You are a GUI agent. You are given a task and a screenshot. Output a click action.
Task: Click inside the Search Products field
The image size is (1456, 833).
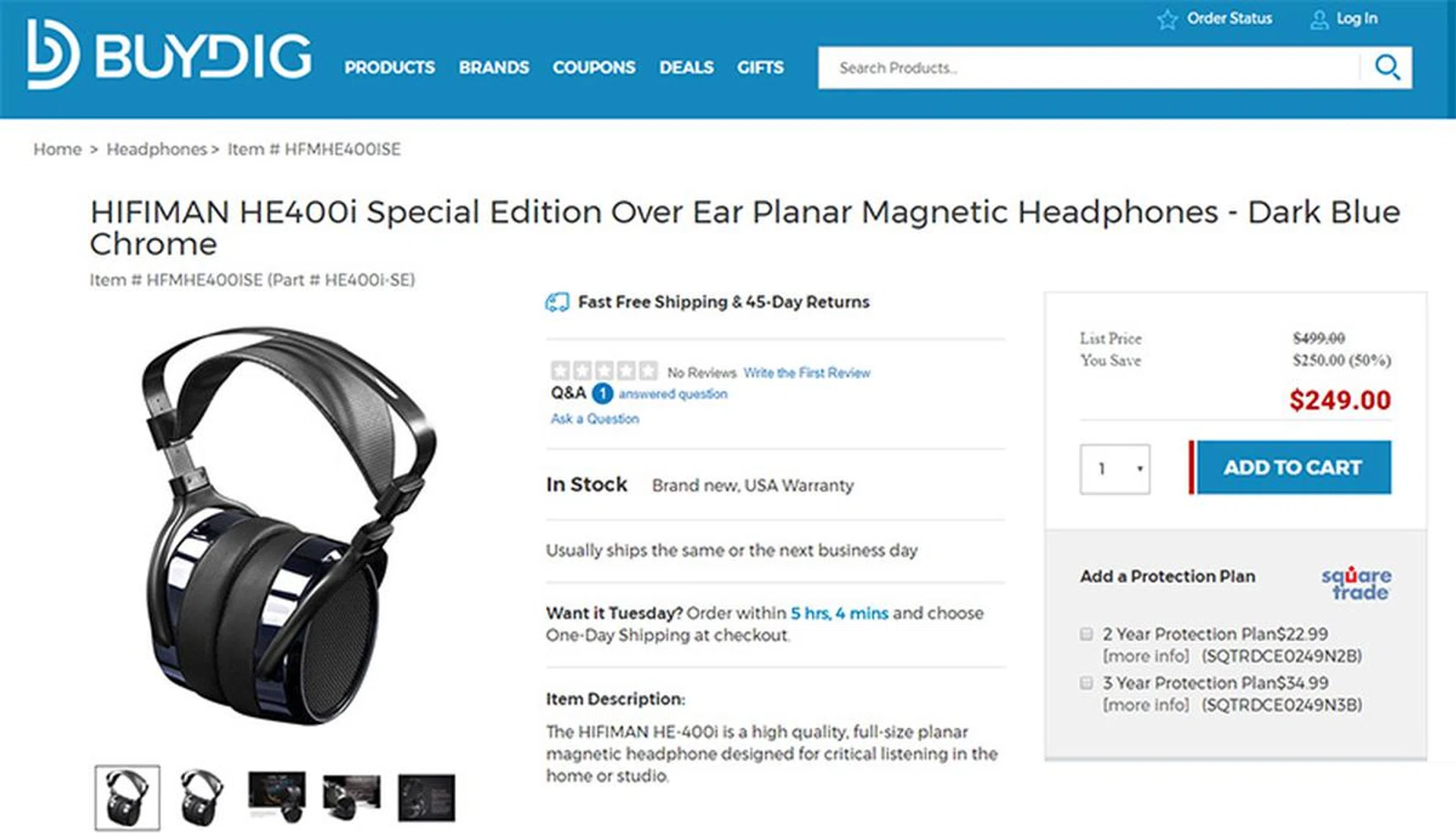coord(1088,68)
